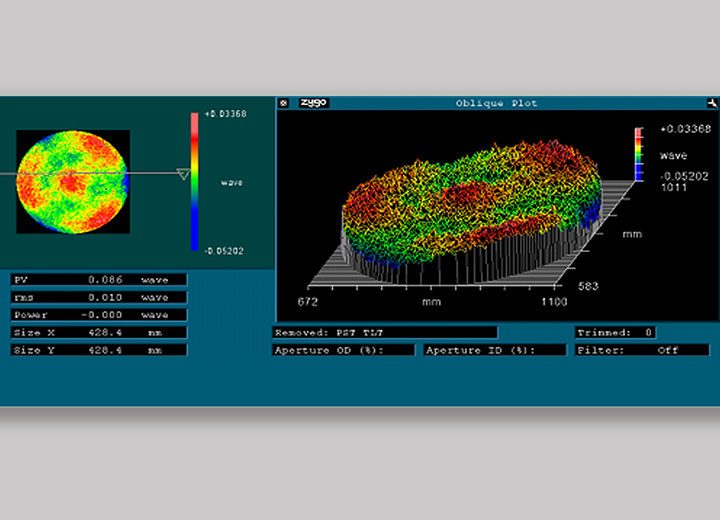
Task: Click the window menu icon left of zygo
Action: (283, 103)
